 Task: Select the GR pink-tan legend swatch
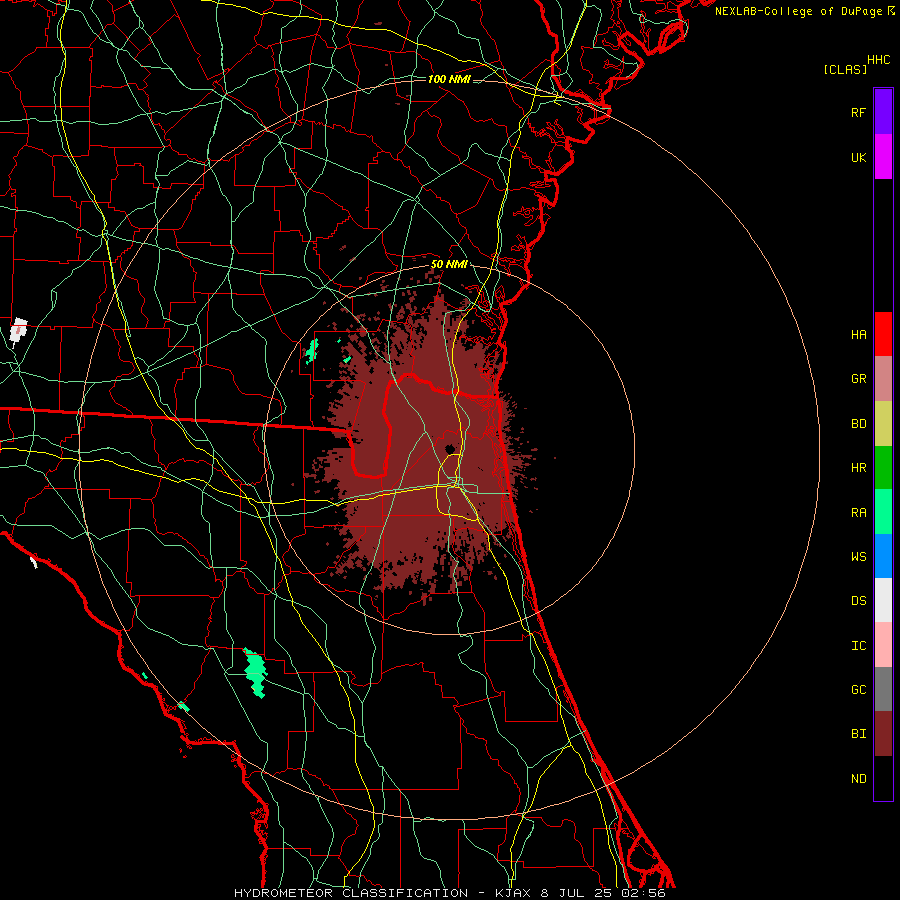(883, 379)
